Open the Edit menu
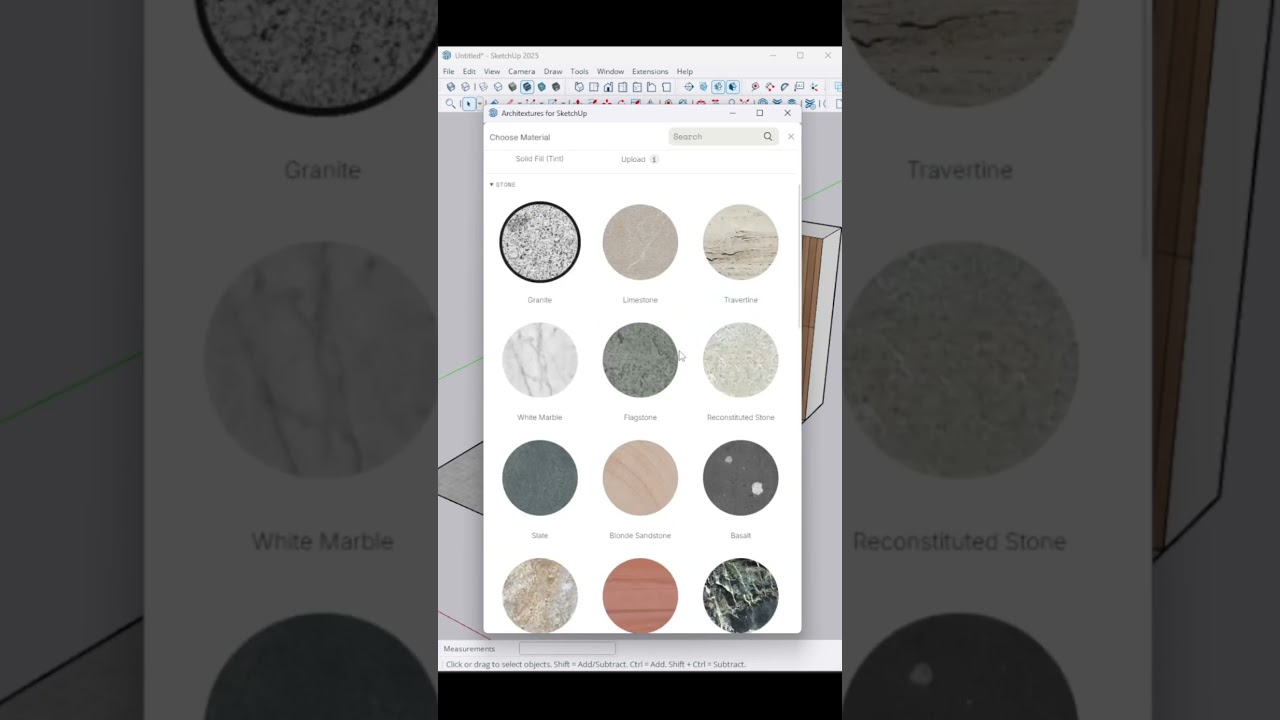 pos(469,72)
